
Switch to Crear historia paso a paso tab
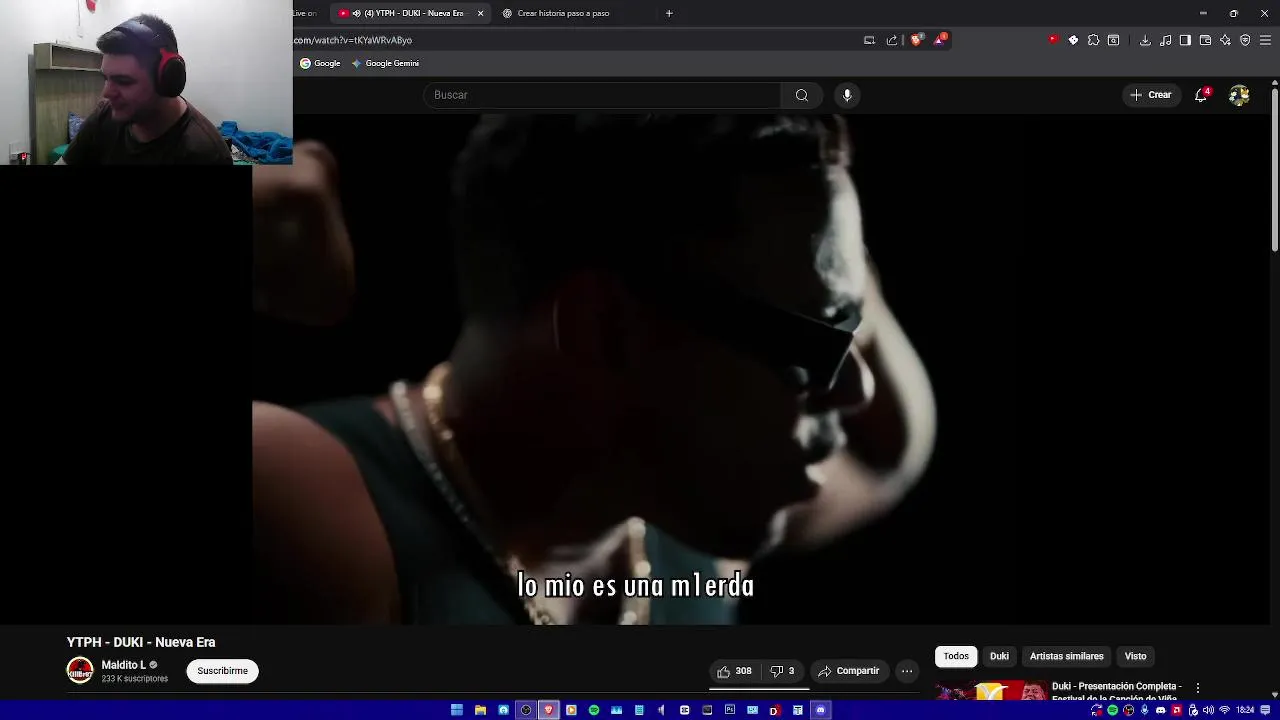click(x=563, y=13)
